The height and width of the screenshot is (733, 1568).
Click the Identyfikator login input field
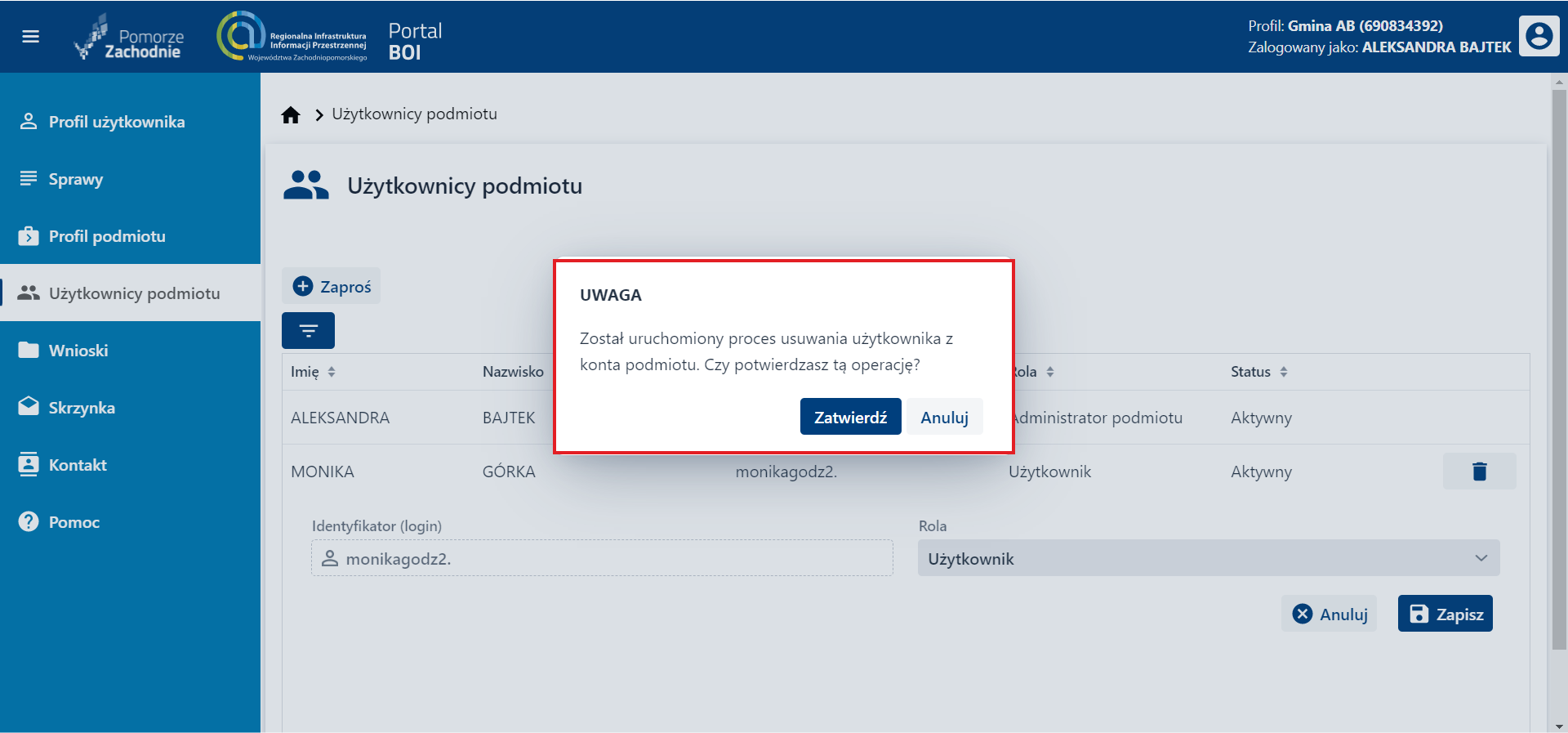click(602, 559)
